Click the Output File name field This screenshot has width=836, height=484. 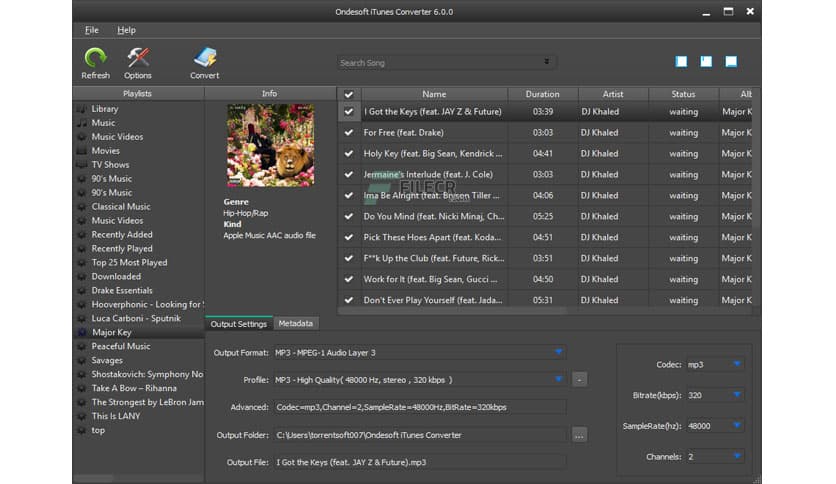tap(420, 462)
